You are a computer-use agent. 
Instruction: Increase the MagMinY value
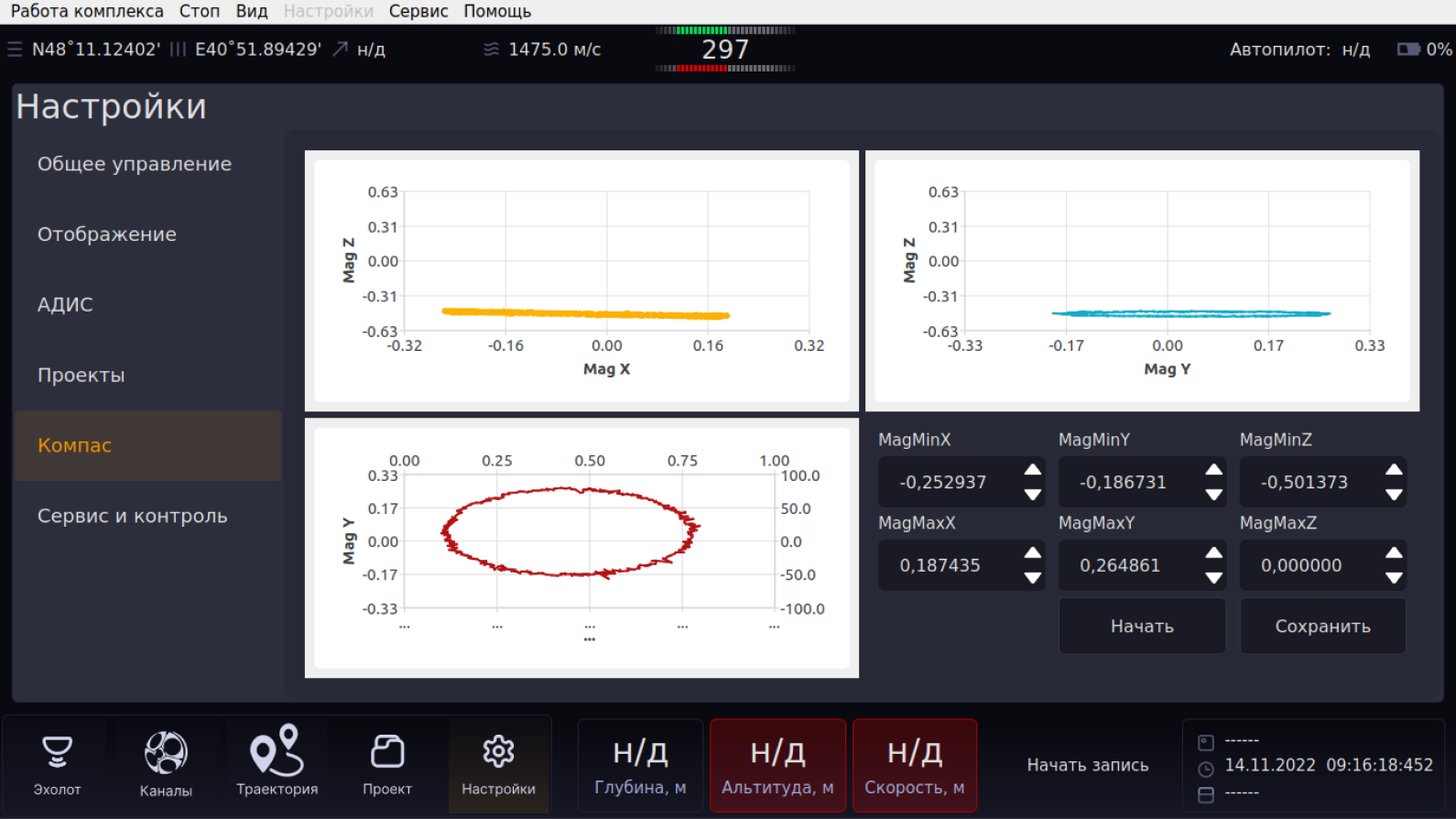[1214, 470]
